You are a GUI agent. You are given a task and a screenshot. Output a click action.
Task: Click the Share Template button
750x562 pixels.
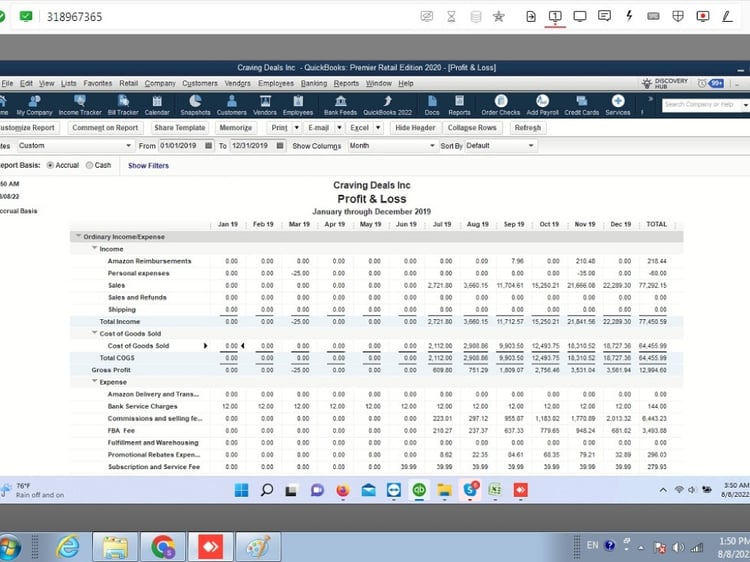click(180, 128)
